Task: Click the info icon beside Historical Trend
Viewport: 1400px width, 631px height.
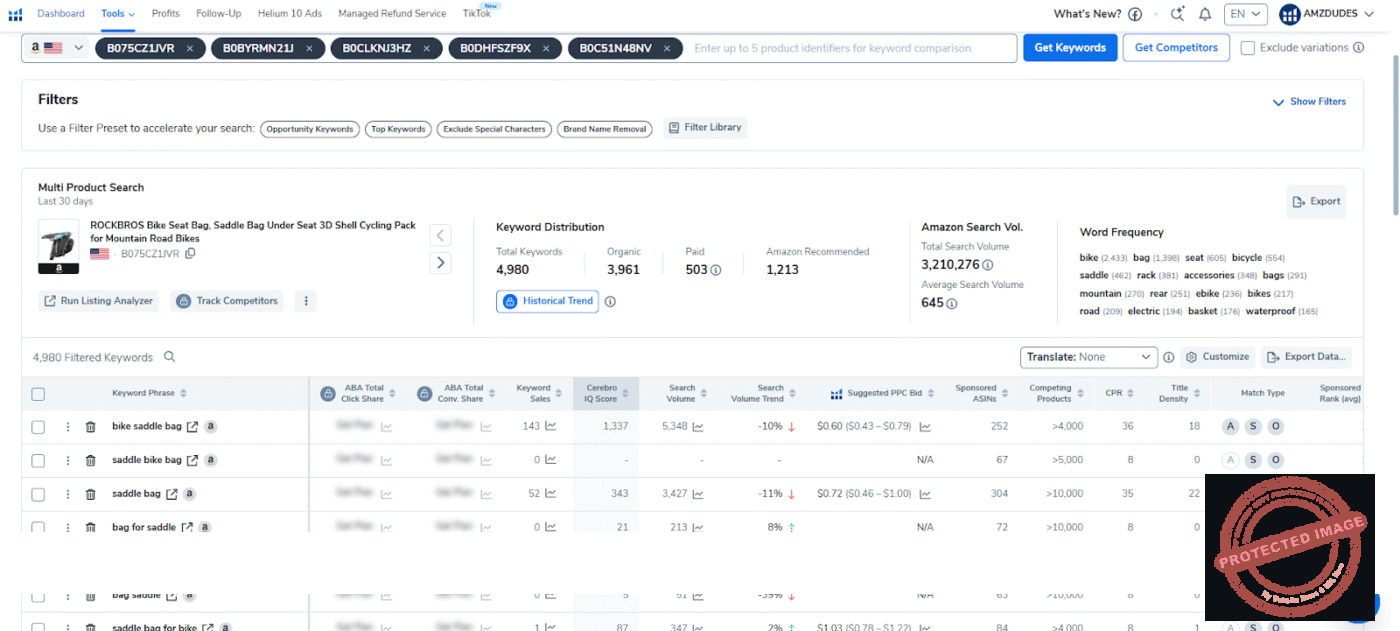Action: (x=610, y=301)
